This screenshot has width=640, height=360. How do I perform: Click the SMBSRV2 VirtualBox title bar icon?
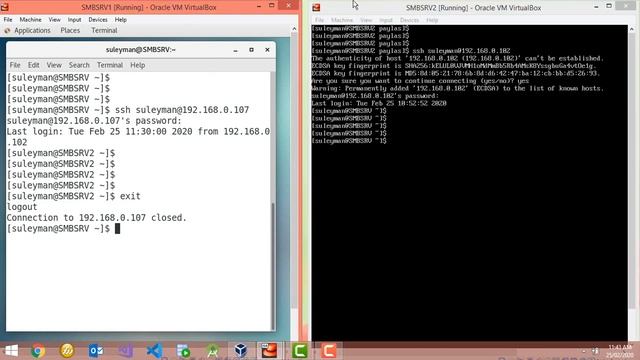point(316,8)
